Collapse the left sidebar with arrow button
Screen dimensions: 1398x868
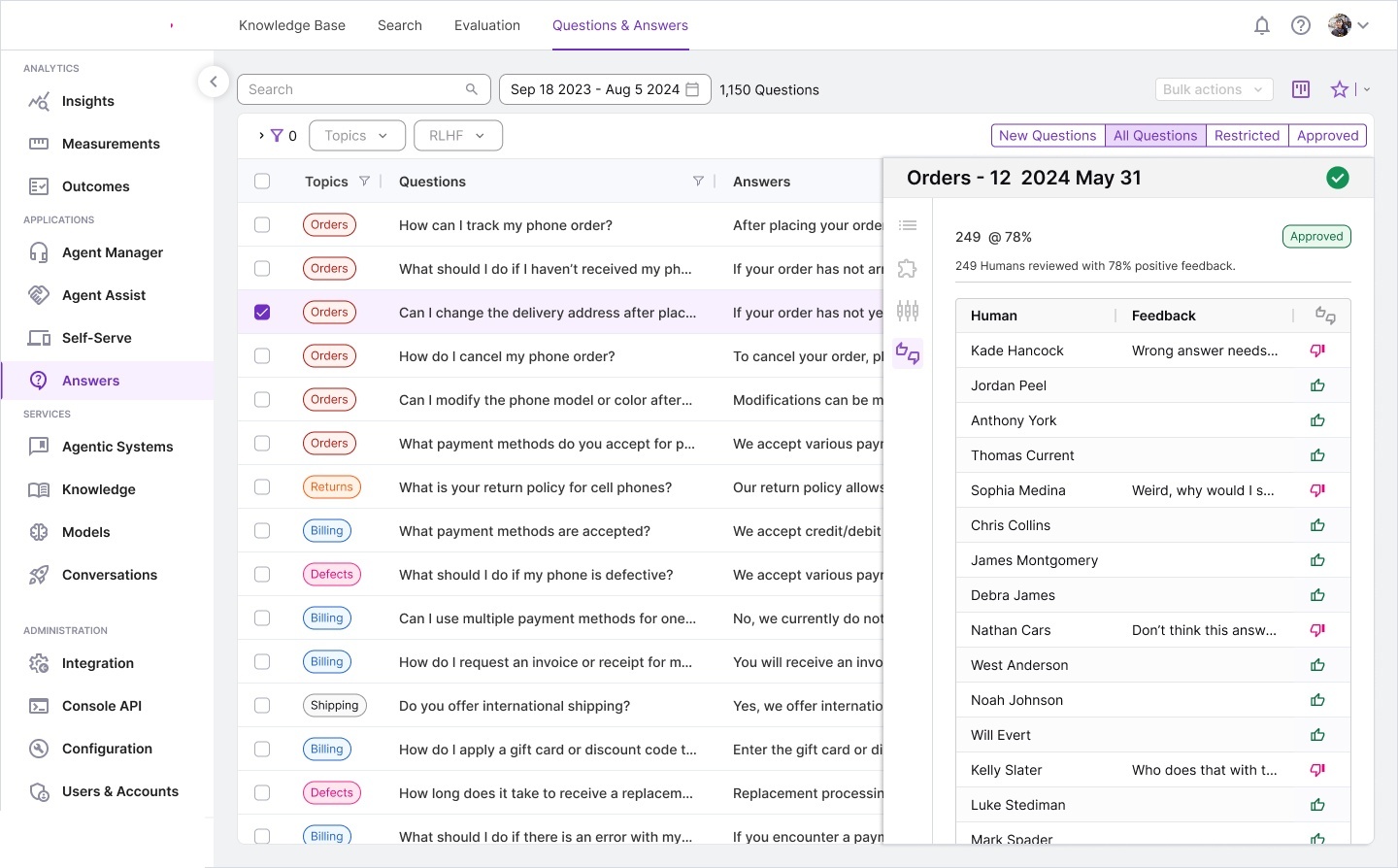(214, 82)
